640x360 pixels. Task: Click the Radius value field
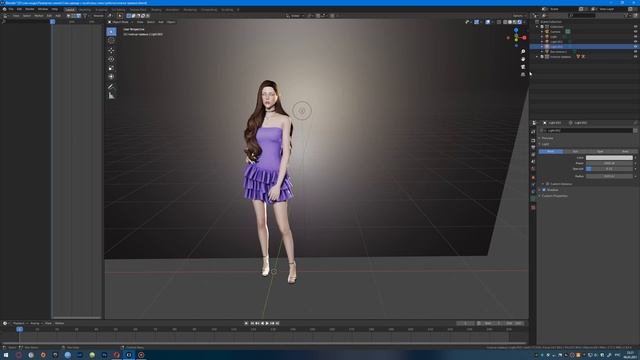609,176
